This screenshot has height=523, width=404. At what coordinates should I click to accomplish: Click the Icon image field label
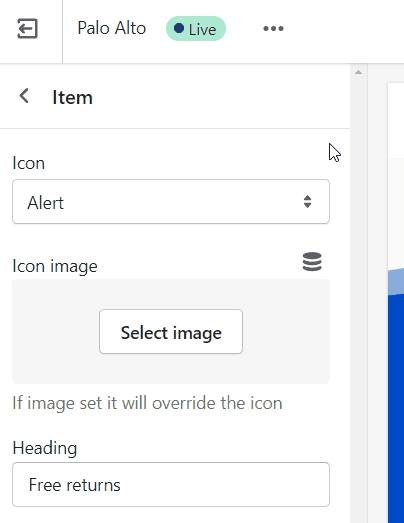(x=55, y=266)
